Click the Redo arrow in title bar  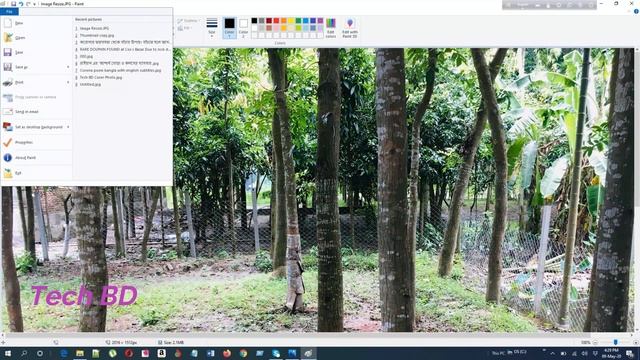[x=28, y=4]
